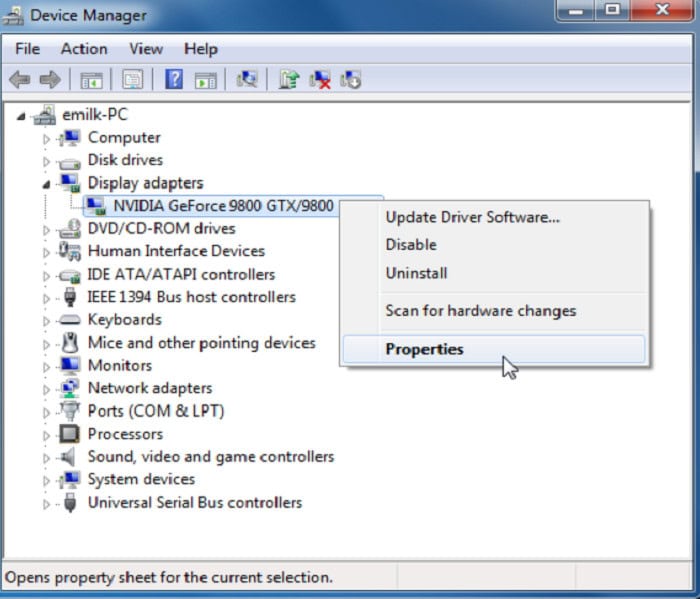Expand the Computer node arrow
Screen dimensions: 700x599
tap(46, 139)
